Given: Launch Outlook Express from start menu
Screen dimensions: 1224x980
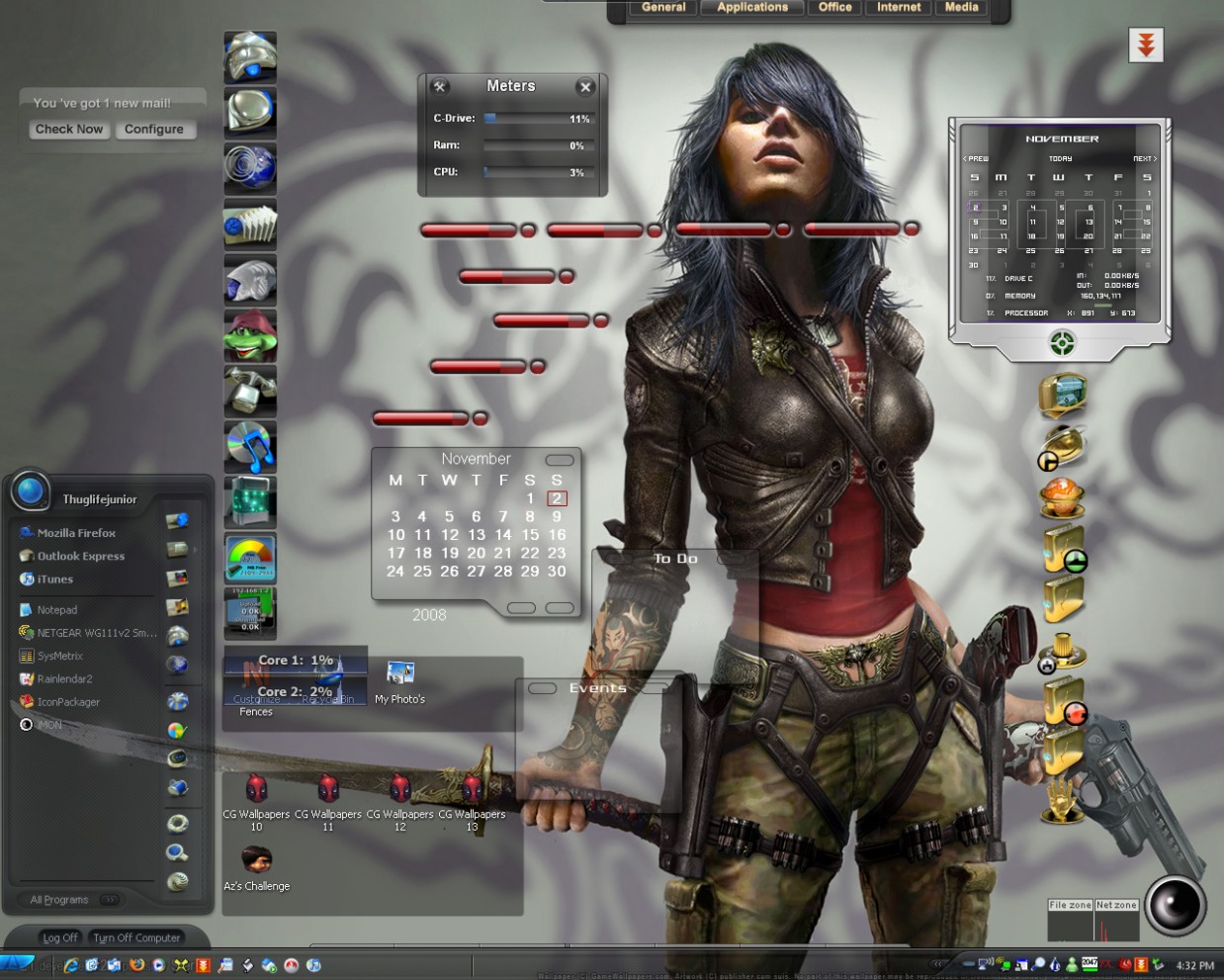Looking at the screenshot, I should 72,556.
